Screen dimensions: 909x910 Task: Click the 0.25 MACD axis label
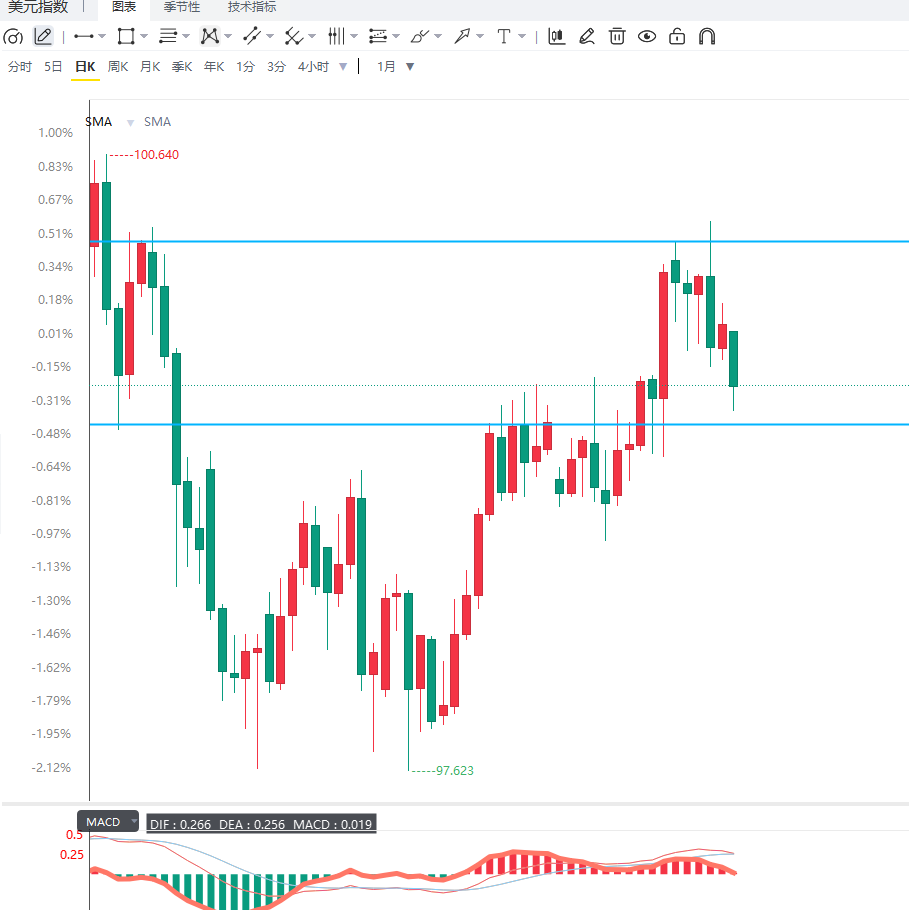pos(71,855)
